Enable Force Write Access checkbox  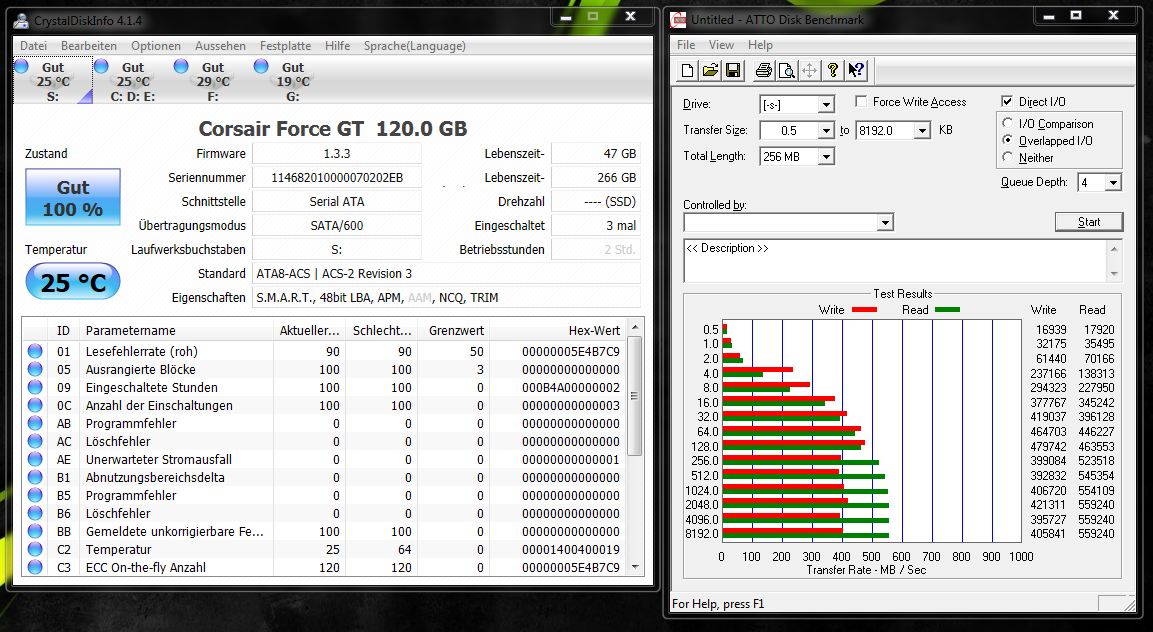[x=861, y=102]
